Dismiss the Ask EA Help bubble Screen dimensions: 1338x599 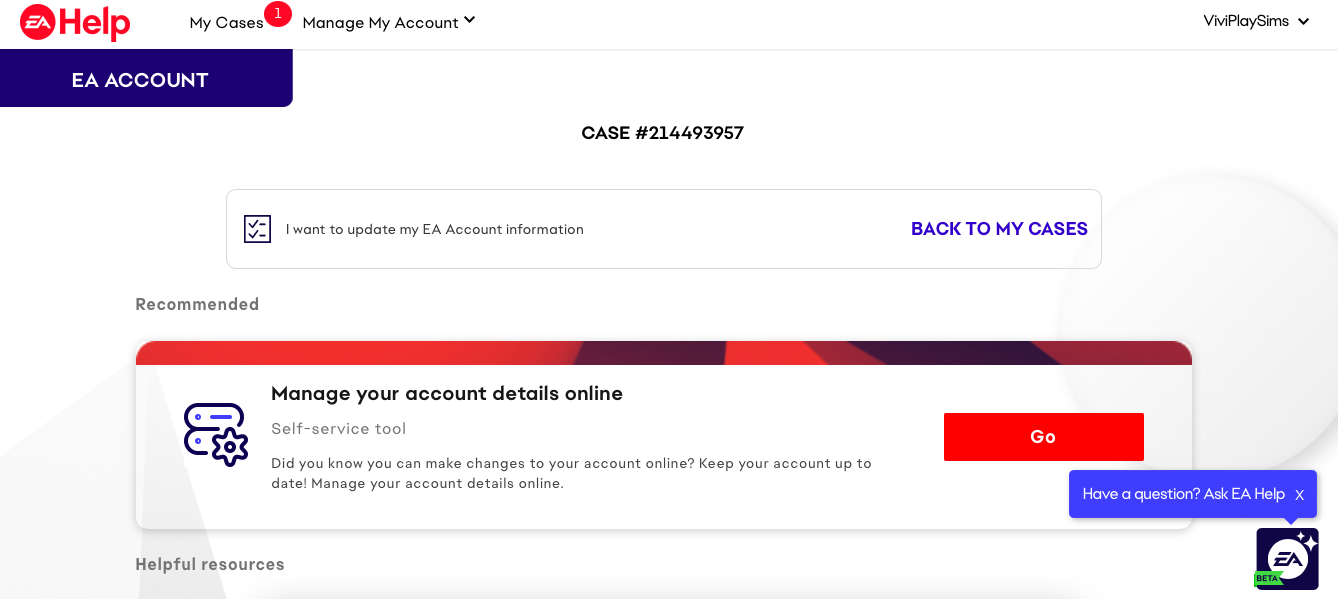[1299, 495]
